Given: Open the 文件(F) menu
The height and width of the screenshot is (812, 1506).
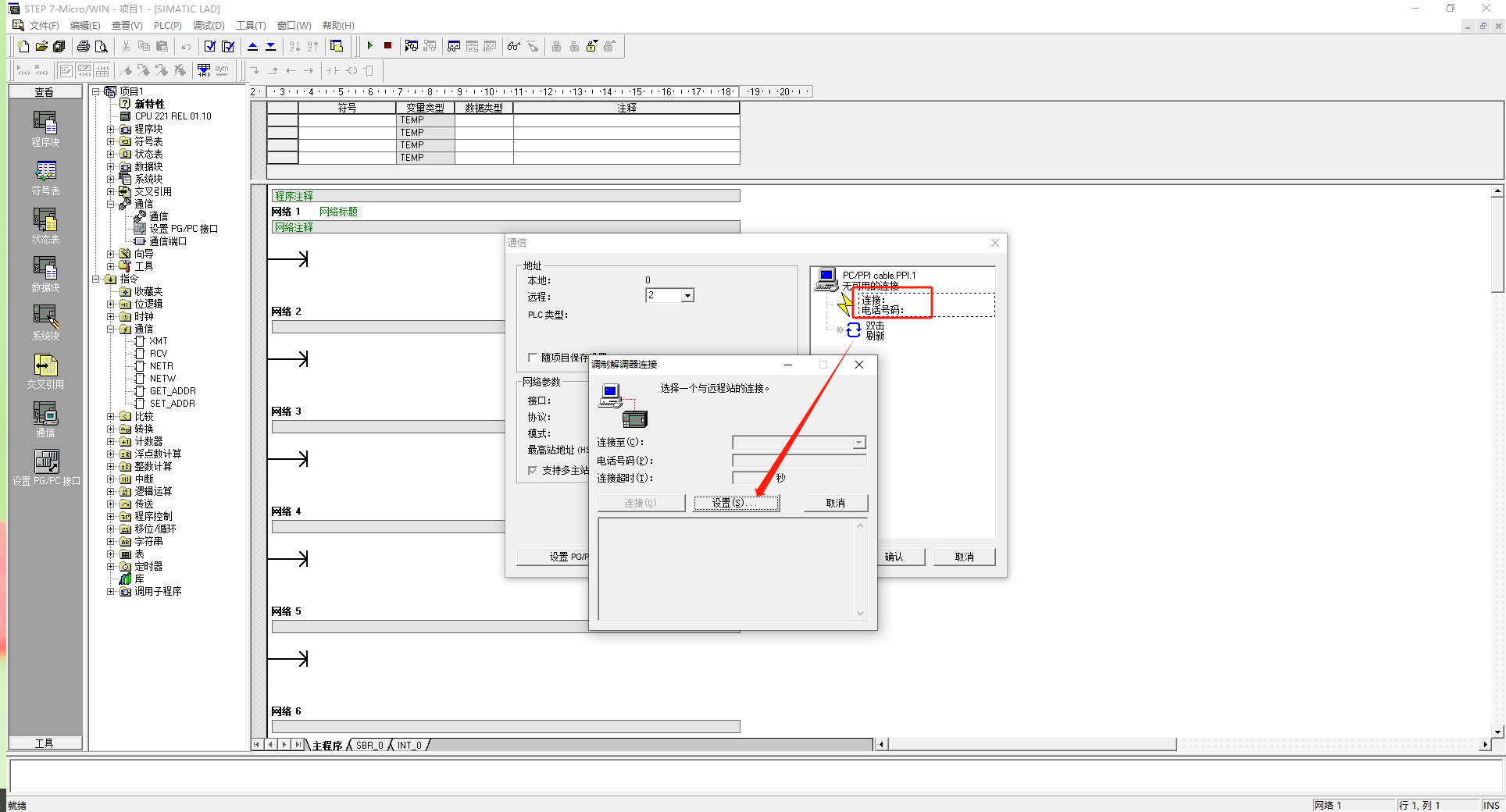Looking at the screenshot, I should click(x=44, y=26).
